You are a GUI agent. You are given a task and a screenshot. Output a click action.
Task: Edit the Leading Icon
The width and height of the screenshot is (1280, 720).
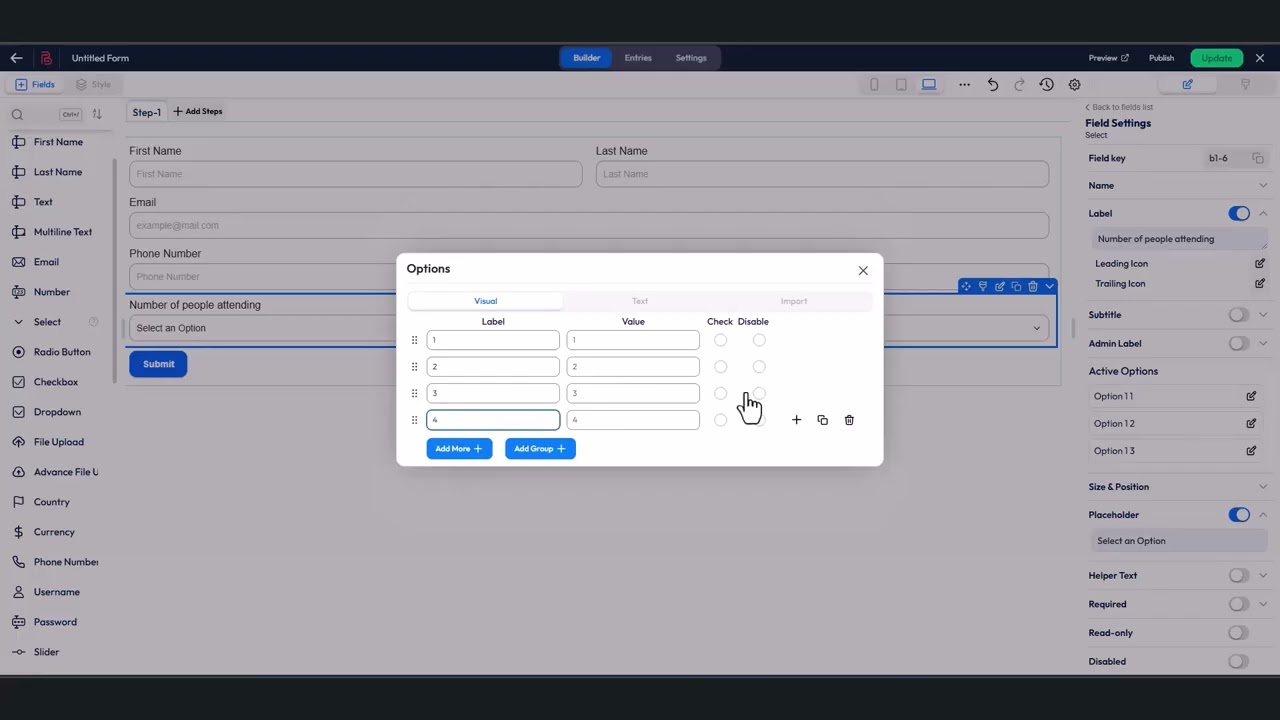tap(1260, 264)
